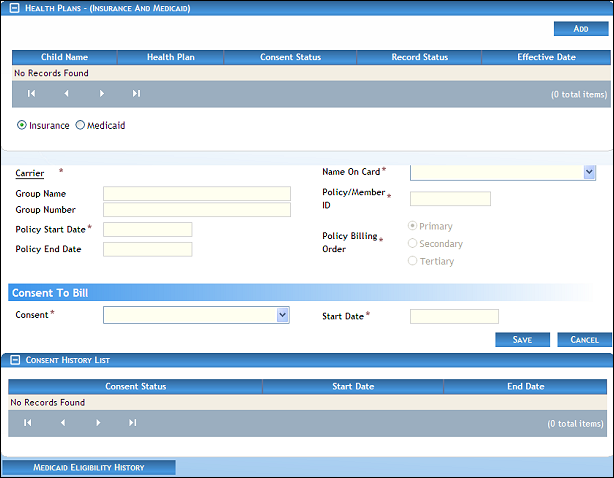Screen dimensions: 614x478
Task: Go to previous page in Consent History grid
Action: pyautogui.click(x=63, y=423)
